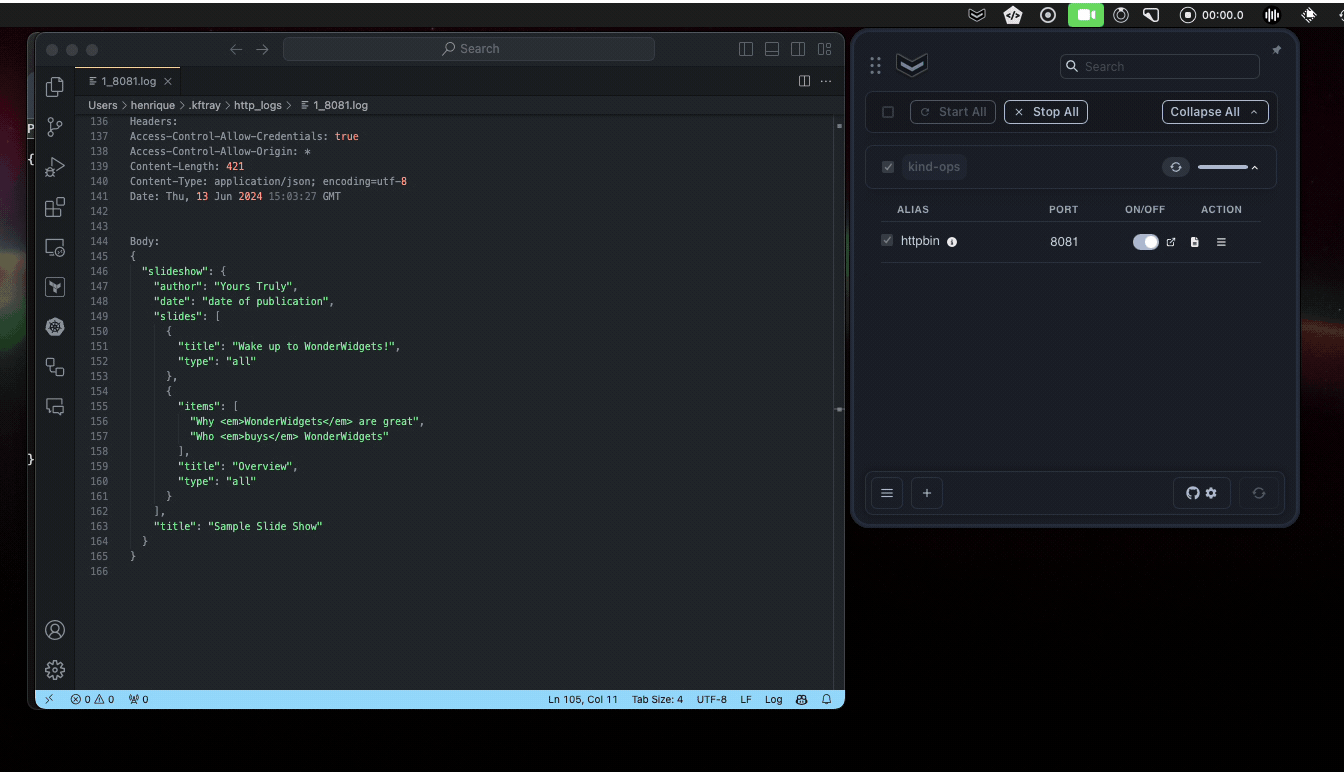Collapse the kind-ops context chevron
This screenshot has height=772, width=1344.
[1254, 167]
